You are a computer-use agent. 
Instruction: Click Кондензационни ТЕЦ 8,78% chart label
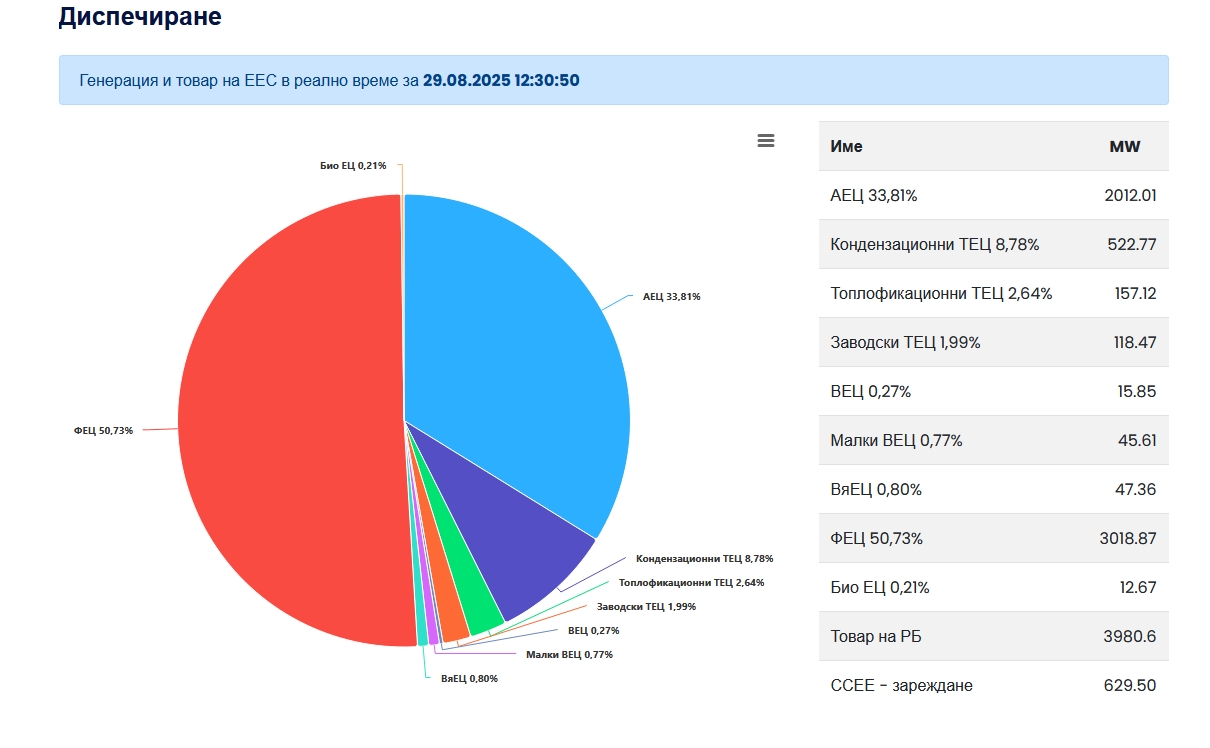pyautogui.click(x=704, y=559)
